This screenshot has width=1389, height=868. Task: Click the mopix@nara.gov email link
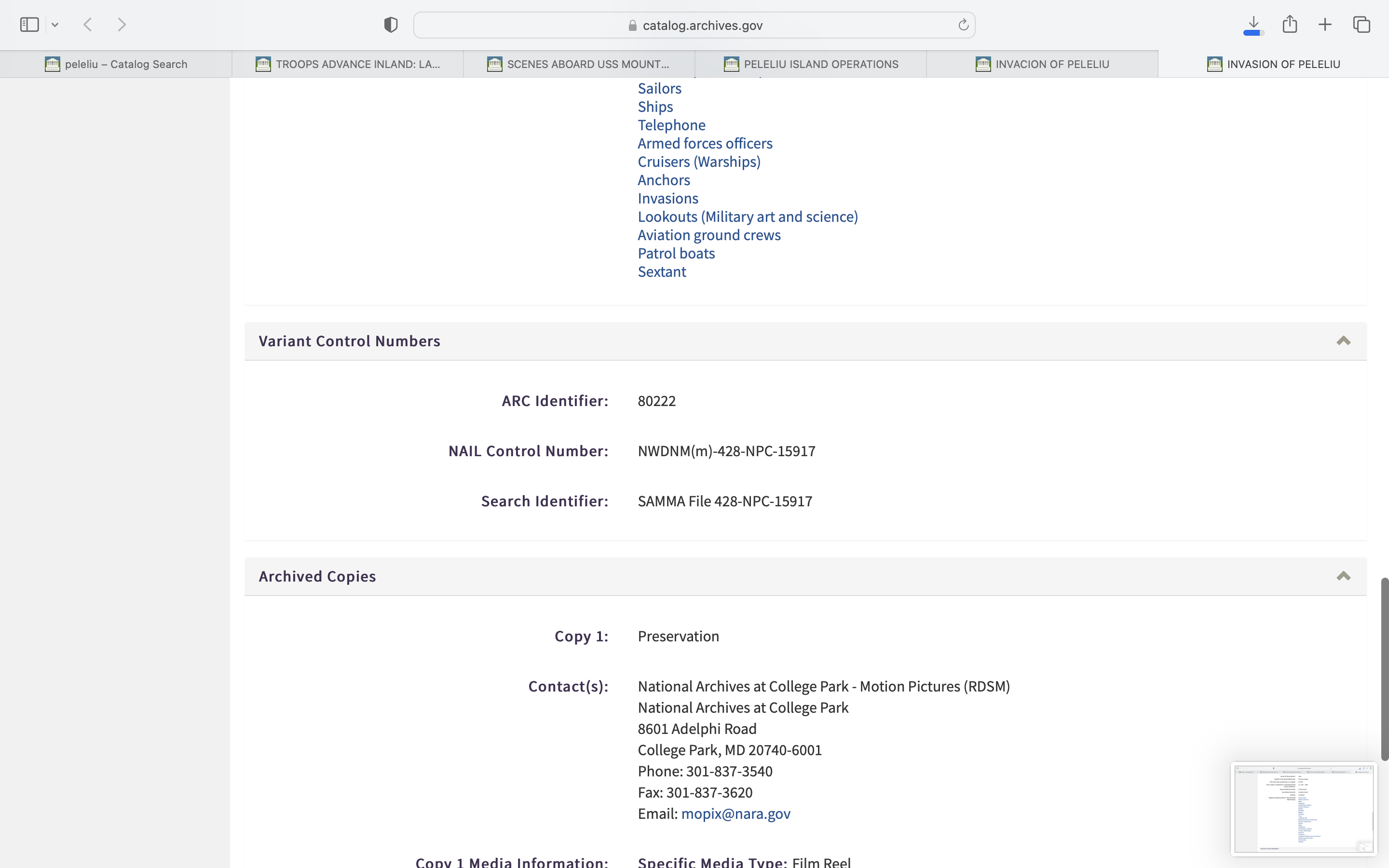click(x=735, y=814)
